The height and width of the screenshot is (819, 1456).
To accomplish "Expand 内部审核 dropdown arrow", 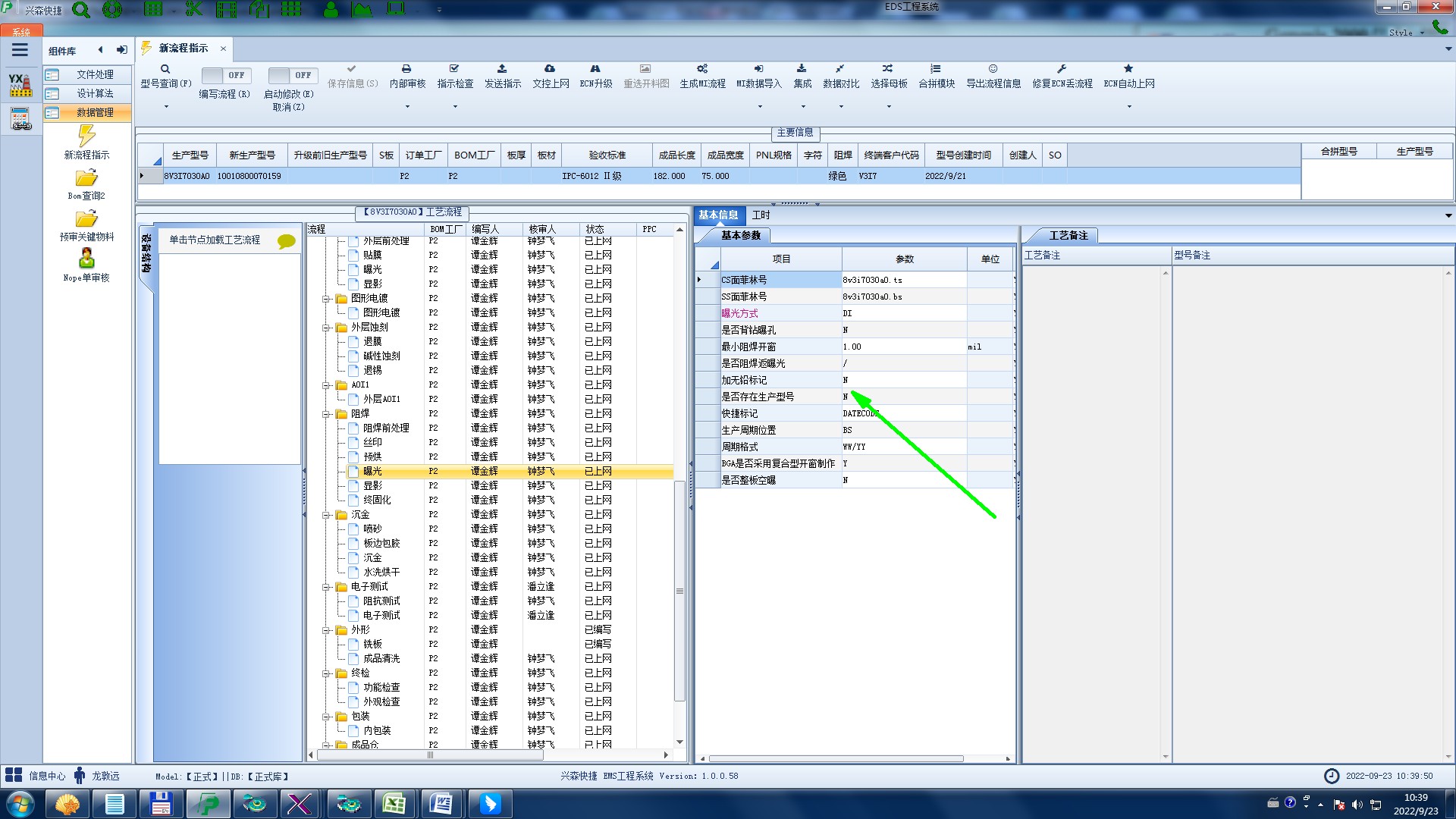I will pos(407,107).
